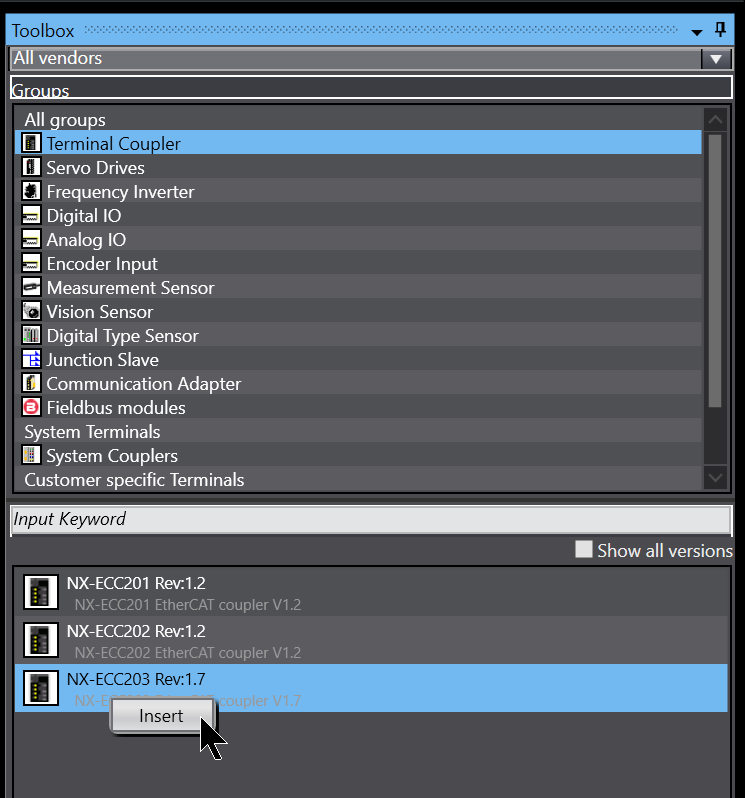
Task: Select Vision Sensor group
Action: coord(358,311)
